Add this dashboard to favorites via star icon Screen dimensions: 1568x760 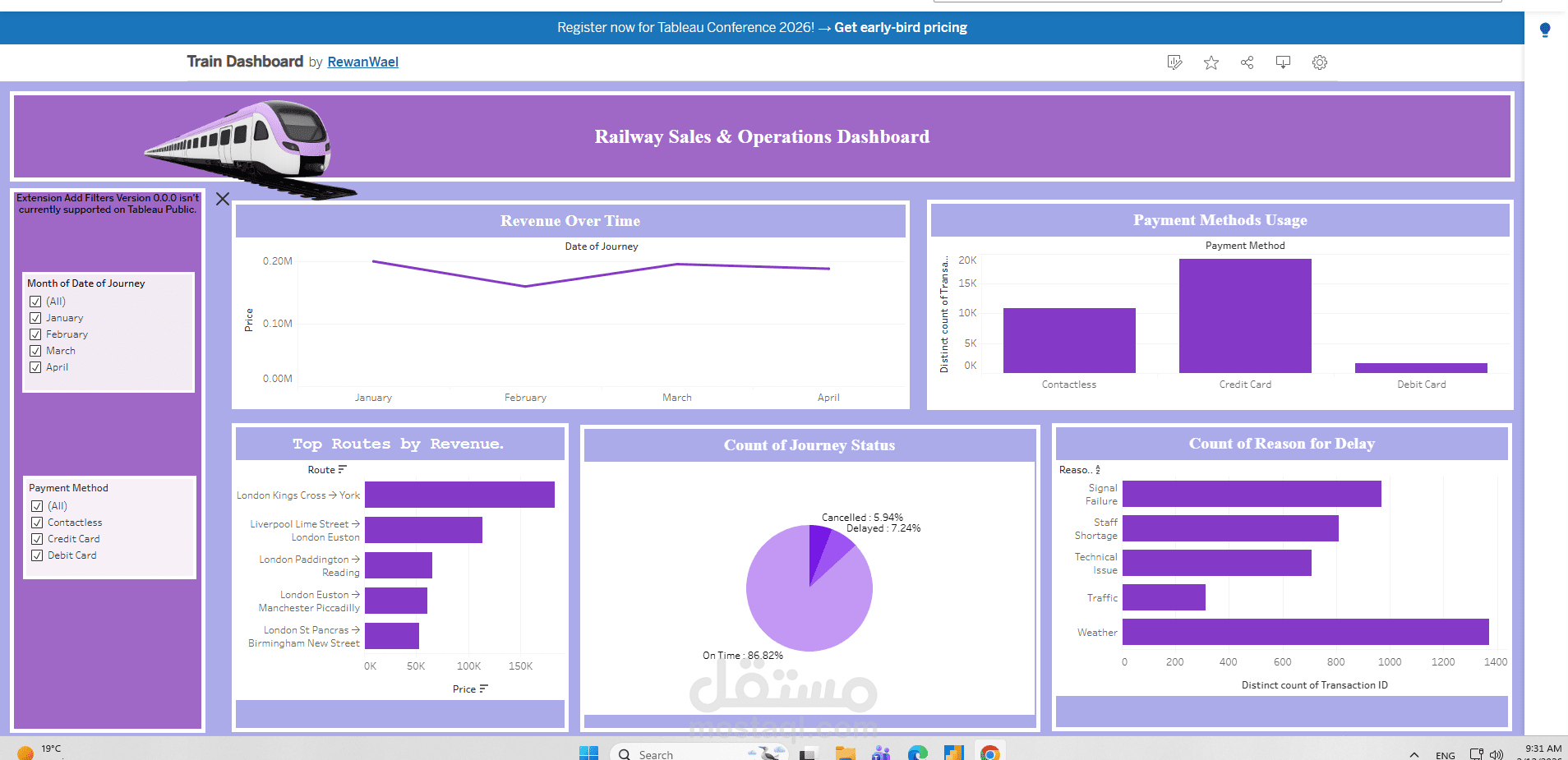pos(1210,62)
